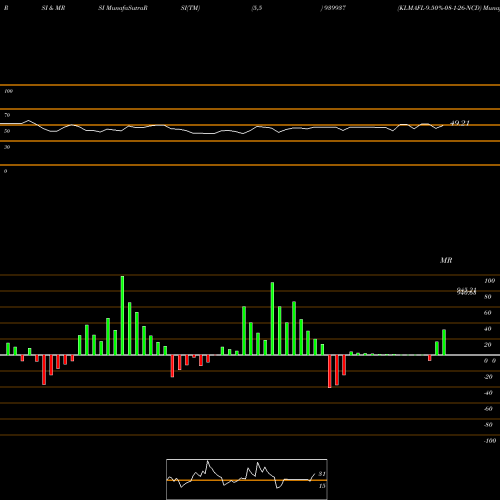This screenshot has height=500, width=500.
Task: Click the MR axis label 20
Action: click(x=488, y=345)
